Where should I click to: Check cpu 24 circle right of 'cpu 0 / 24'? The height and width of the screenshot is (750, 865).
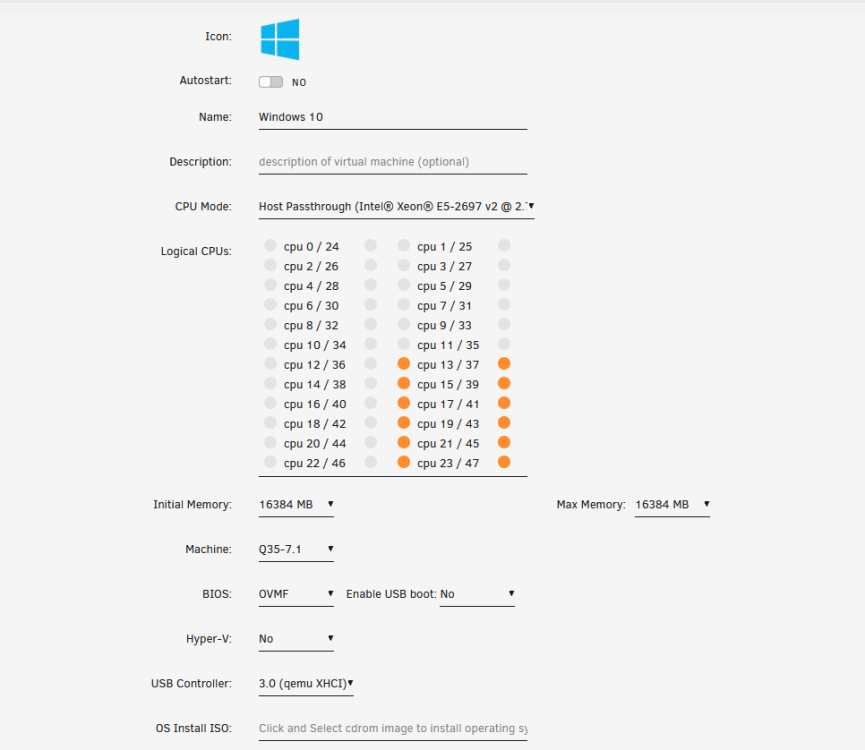[371, 245]
